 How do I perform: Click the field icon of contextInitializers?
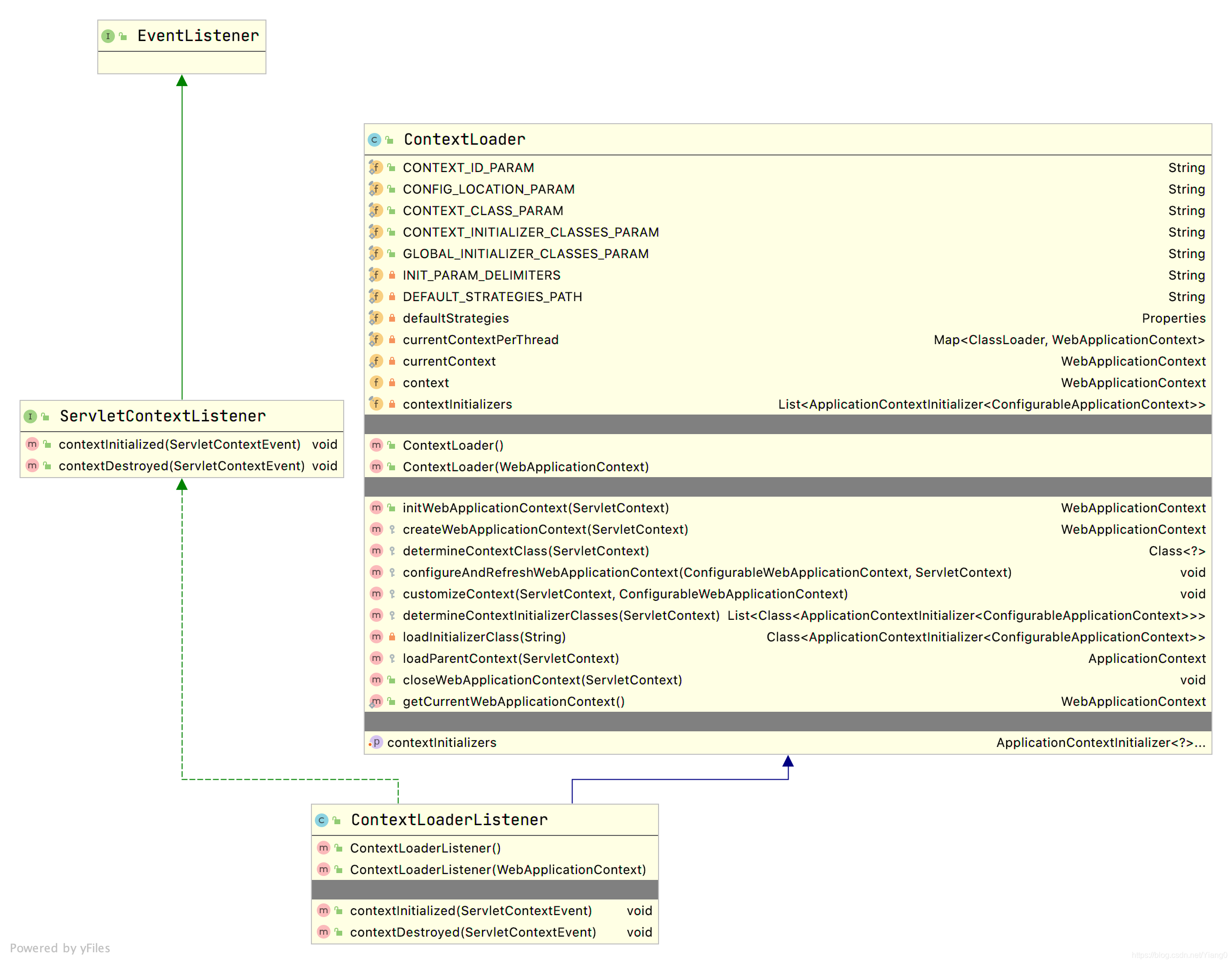(x=376, y=404)
